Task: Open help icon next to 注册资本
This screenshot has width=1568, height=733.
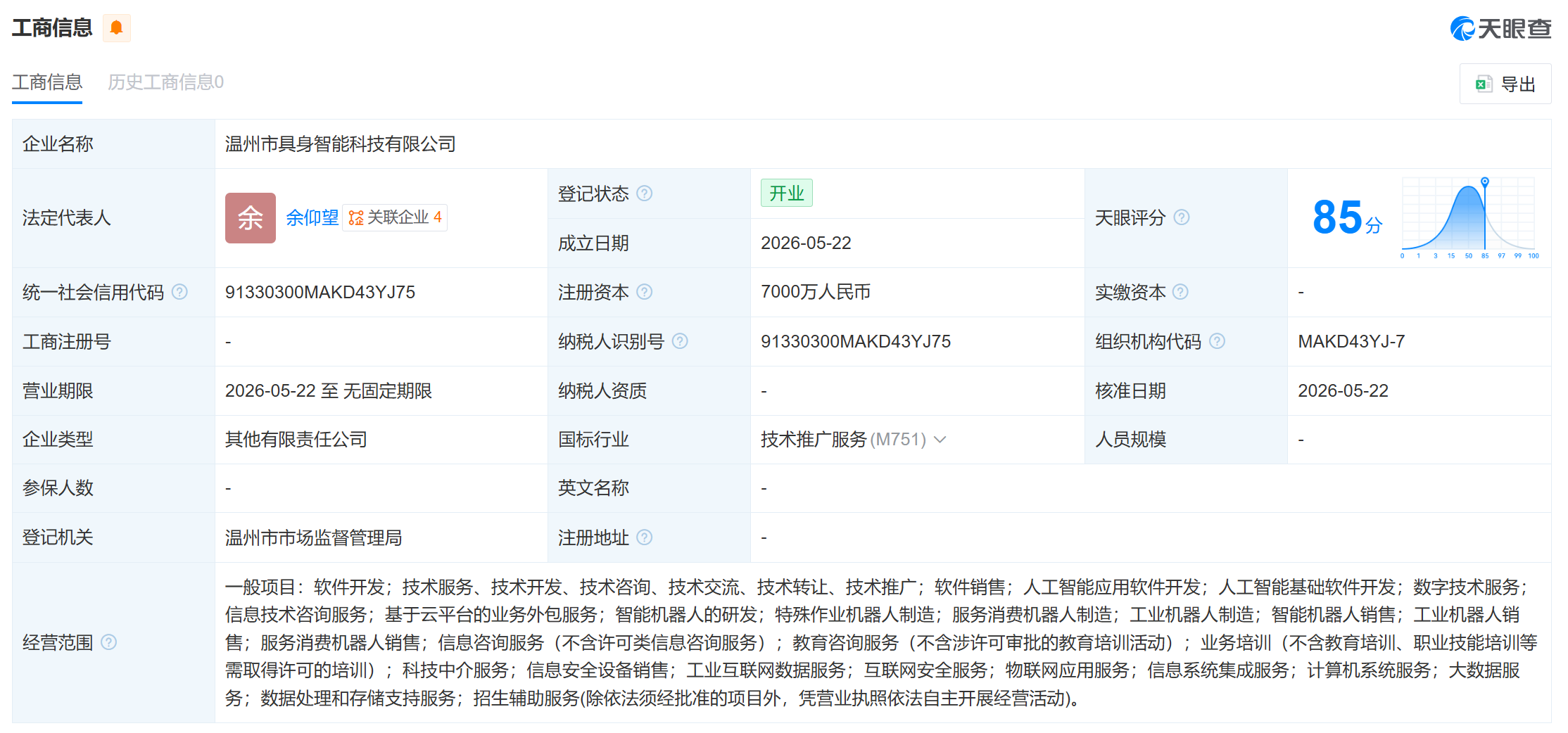Action: click(645, 292)
